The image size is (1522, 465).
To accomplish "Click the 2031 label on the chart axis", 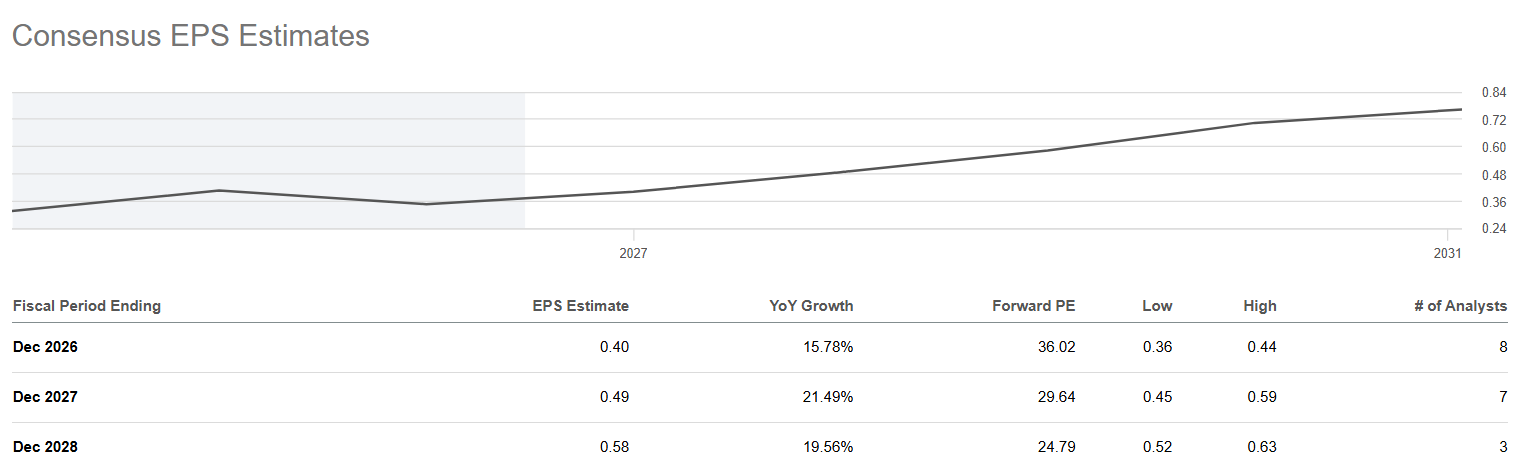I will (x=1447, y=254).
